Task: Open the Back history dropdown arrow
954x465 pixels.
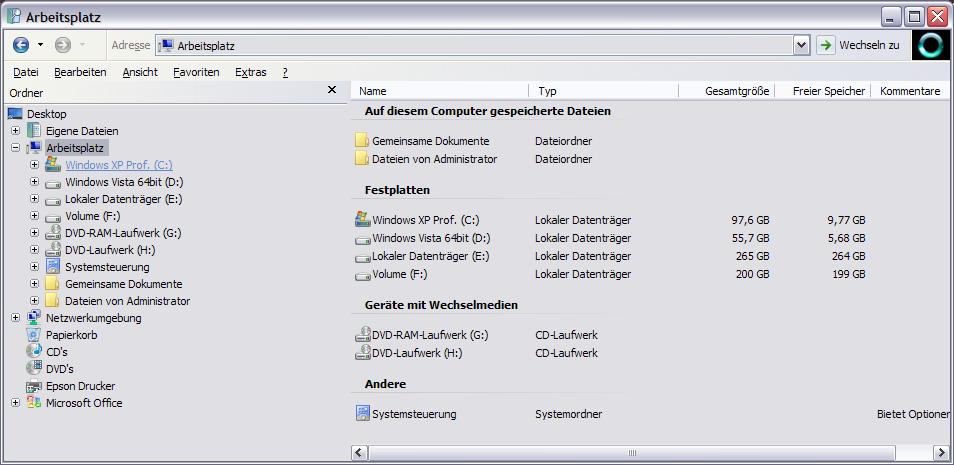Action: coord(40,45)
